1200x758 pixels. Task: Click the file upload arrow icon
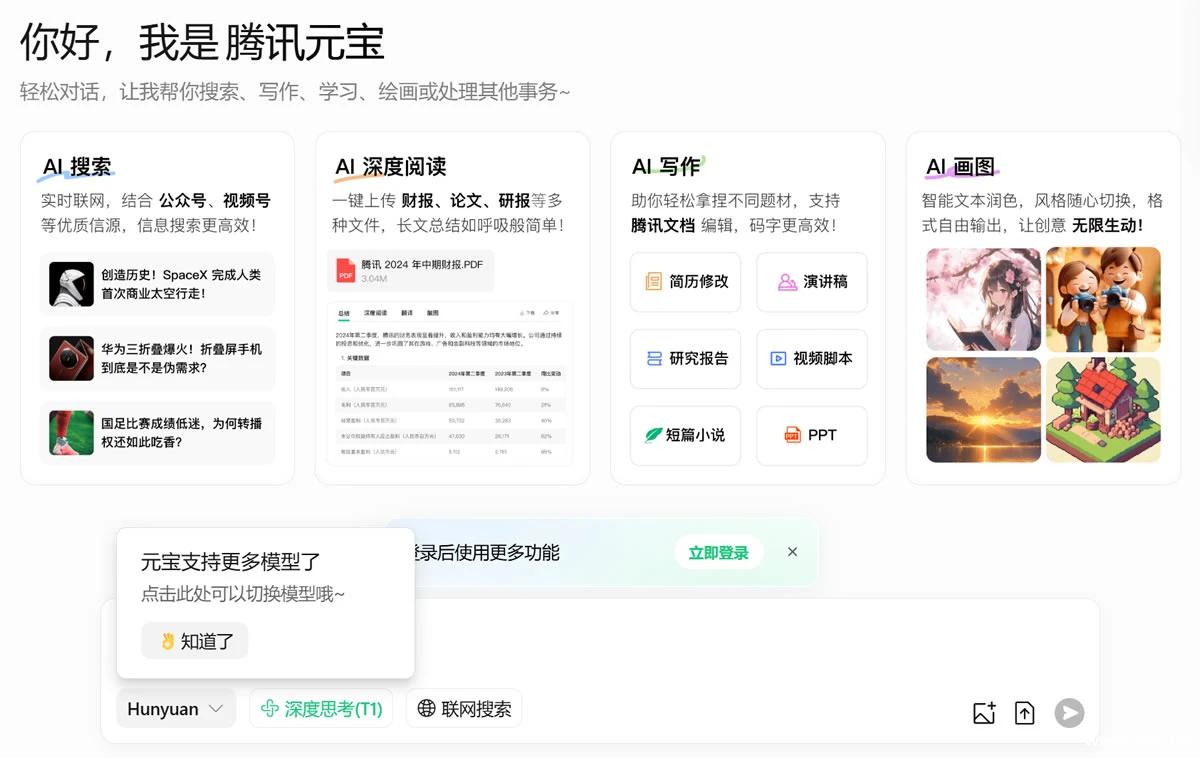[1024, 712]
